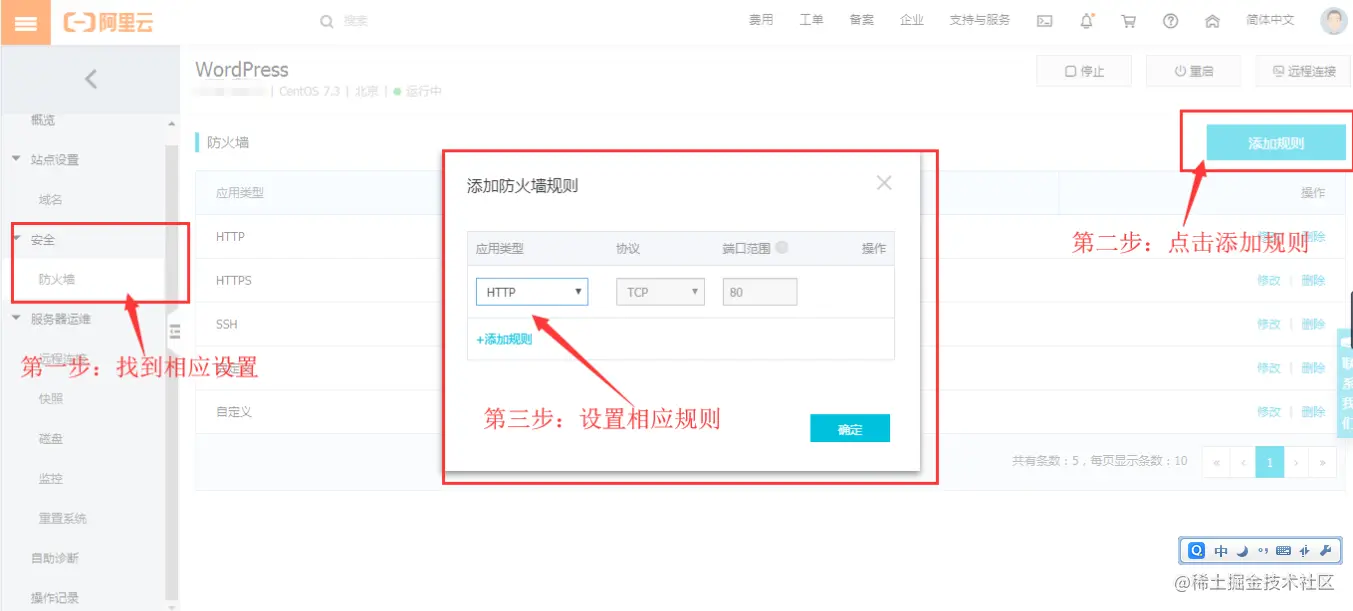The height and width of the screenshot is (611, 1353).
Task: Click IME skin/tools icon
Action: point(1305,551)
